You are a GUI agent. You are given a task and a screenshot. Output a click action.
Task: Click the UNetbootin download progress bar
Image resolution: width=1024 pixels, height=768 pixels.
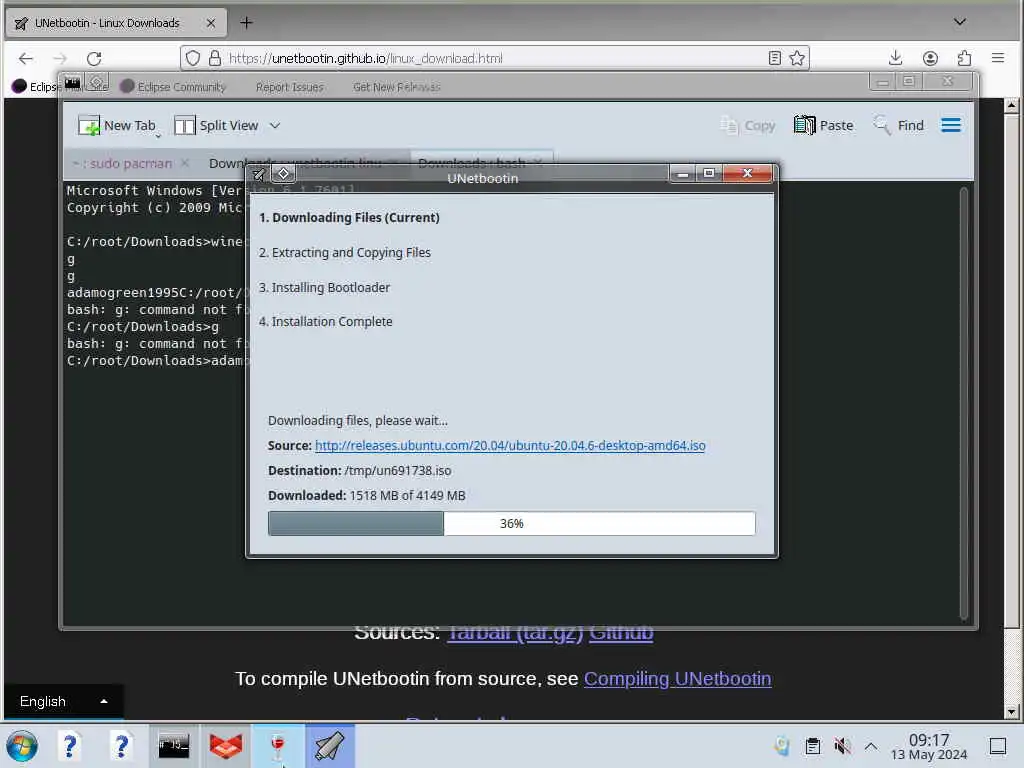click(511, 523)
